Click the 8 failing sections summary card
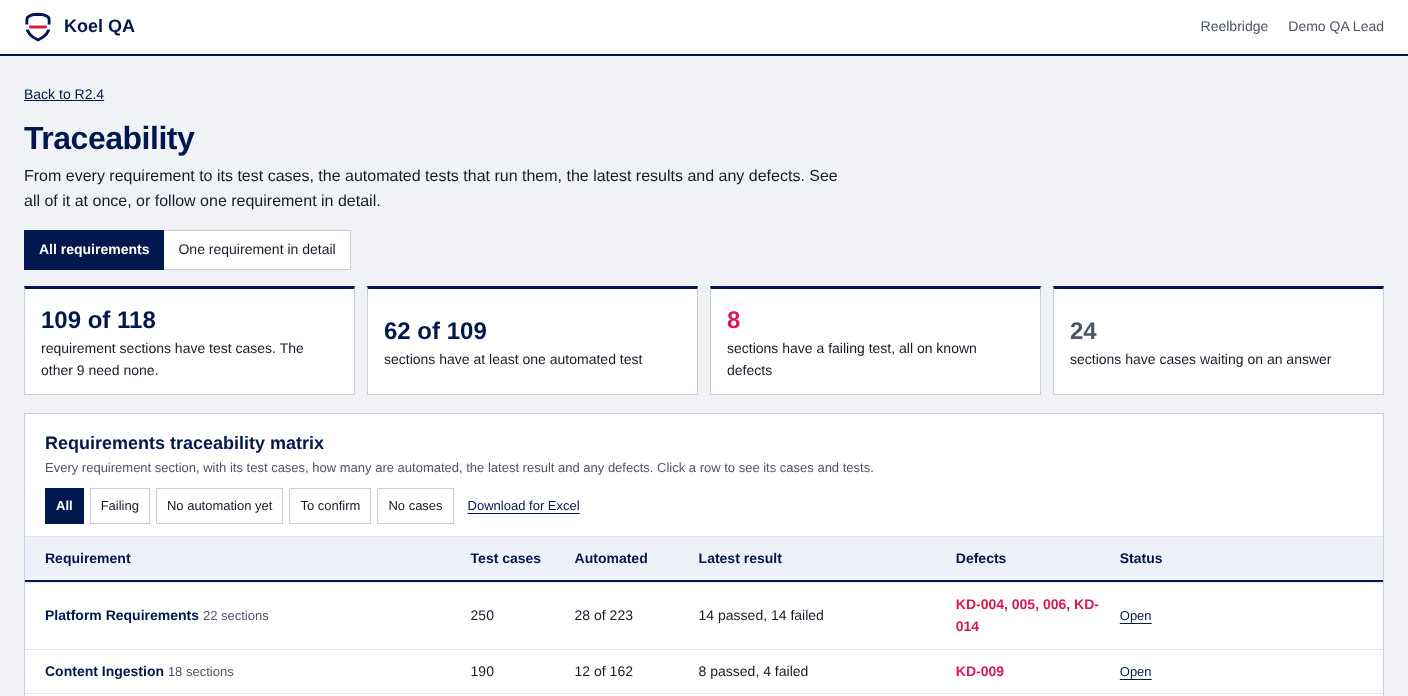This screenshot has height=696, width=1408. click(x=875, y=341)
